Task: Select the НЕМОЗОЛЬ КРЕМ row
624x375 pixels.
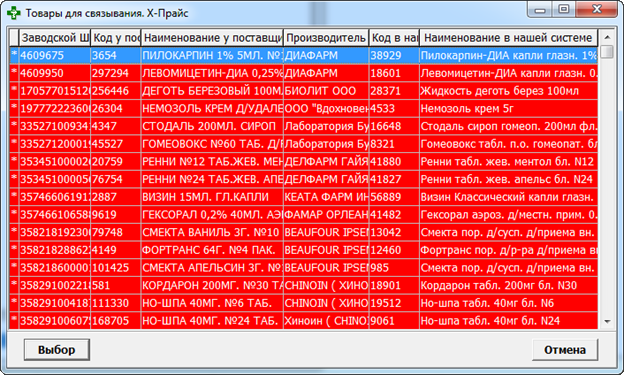Action: click(304, 108)
